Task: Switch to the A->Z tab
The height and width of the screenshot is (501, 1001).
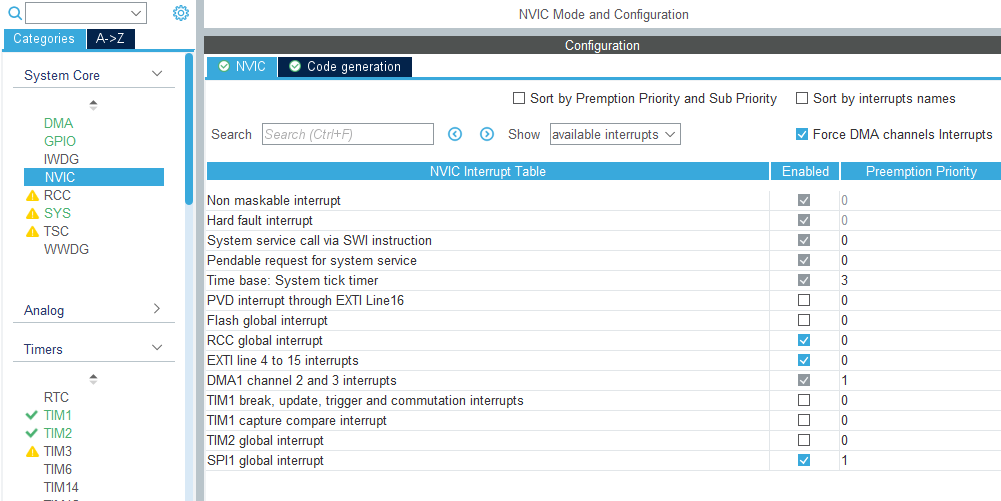Action: [111, 39]
